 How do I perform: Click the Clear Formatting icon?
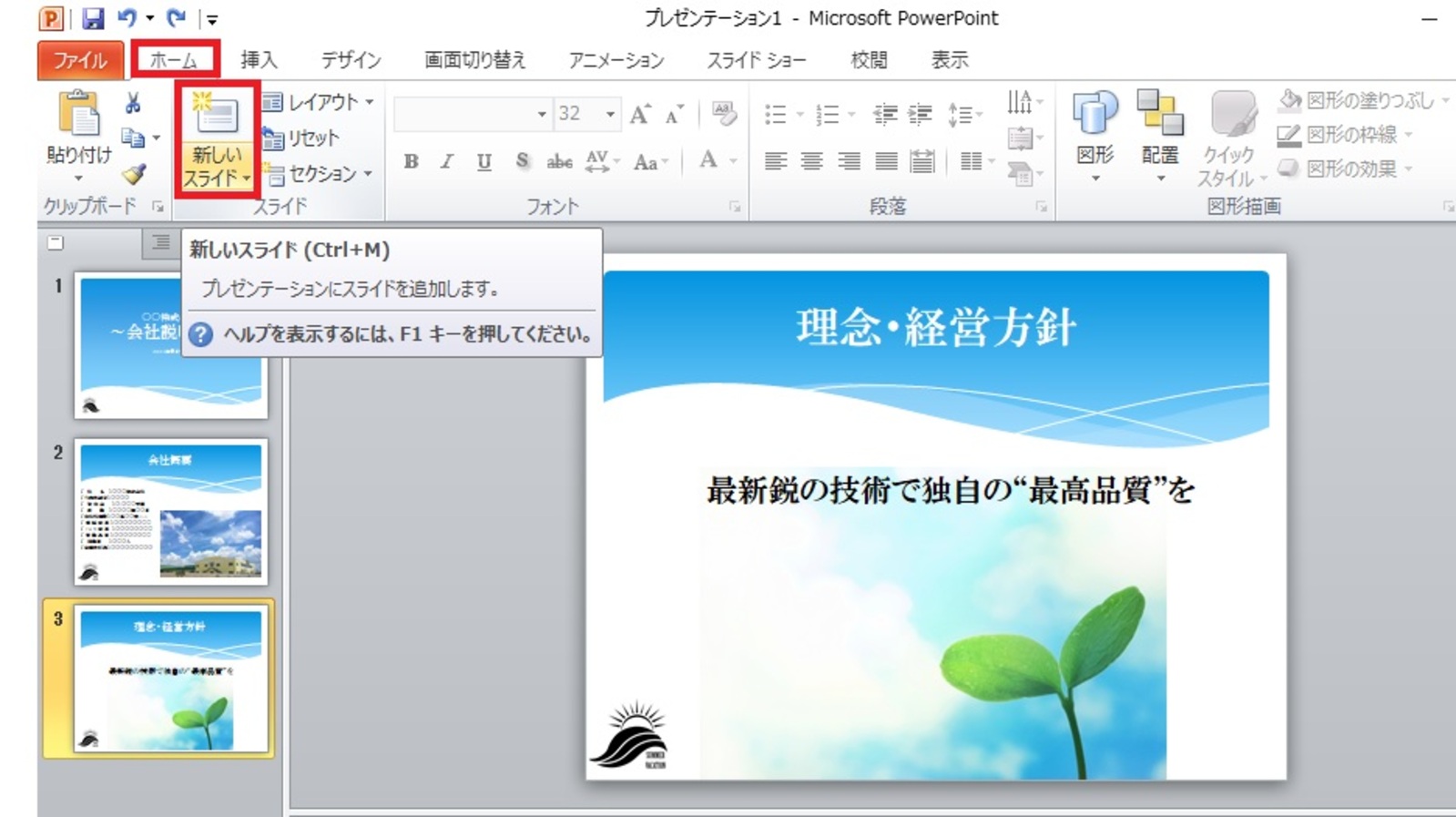(x=724, y=114)
